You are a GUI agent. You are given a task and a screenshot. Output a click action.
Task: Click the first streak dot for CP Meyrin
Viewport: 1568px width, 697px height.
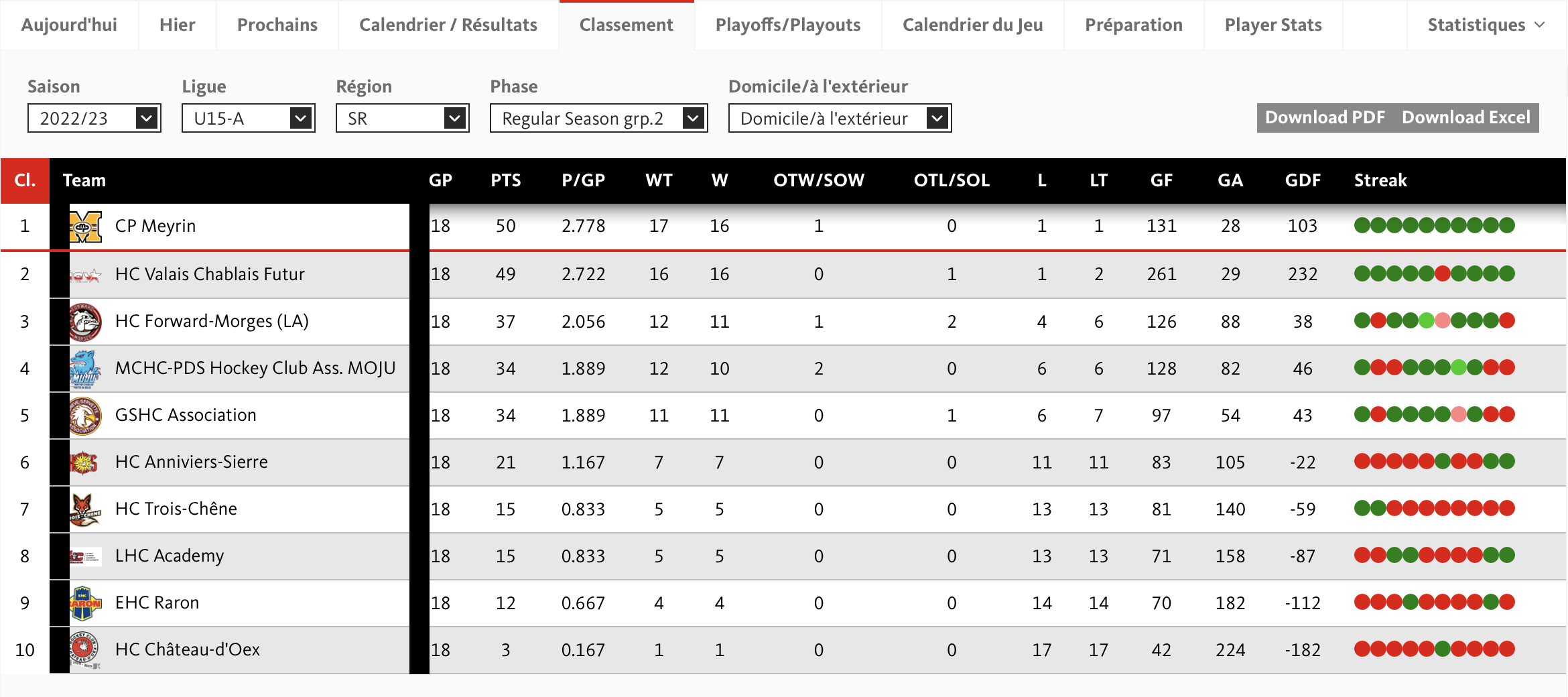(1362, 225)
